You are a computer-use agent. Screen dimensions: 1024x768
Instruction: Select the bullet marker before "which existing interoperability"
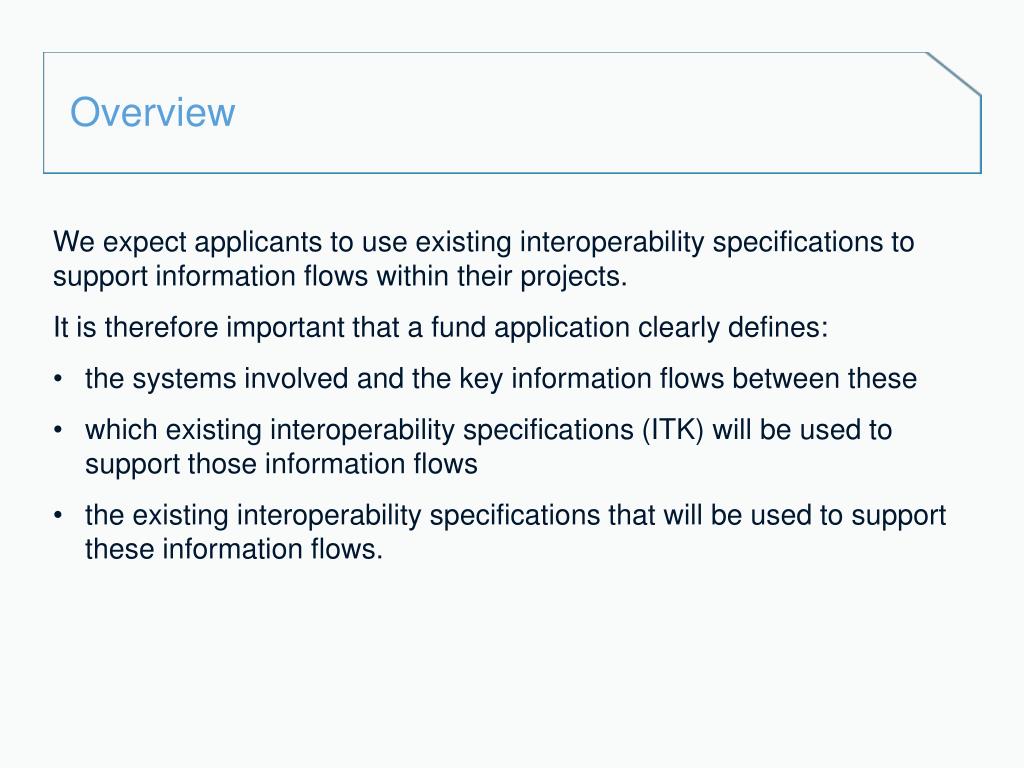(61, 430)
